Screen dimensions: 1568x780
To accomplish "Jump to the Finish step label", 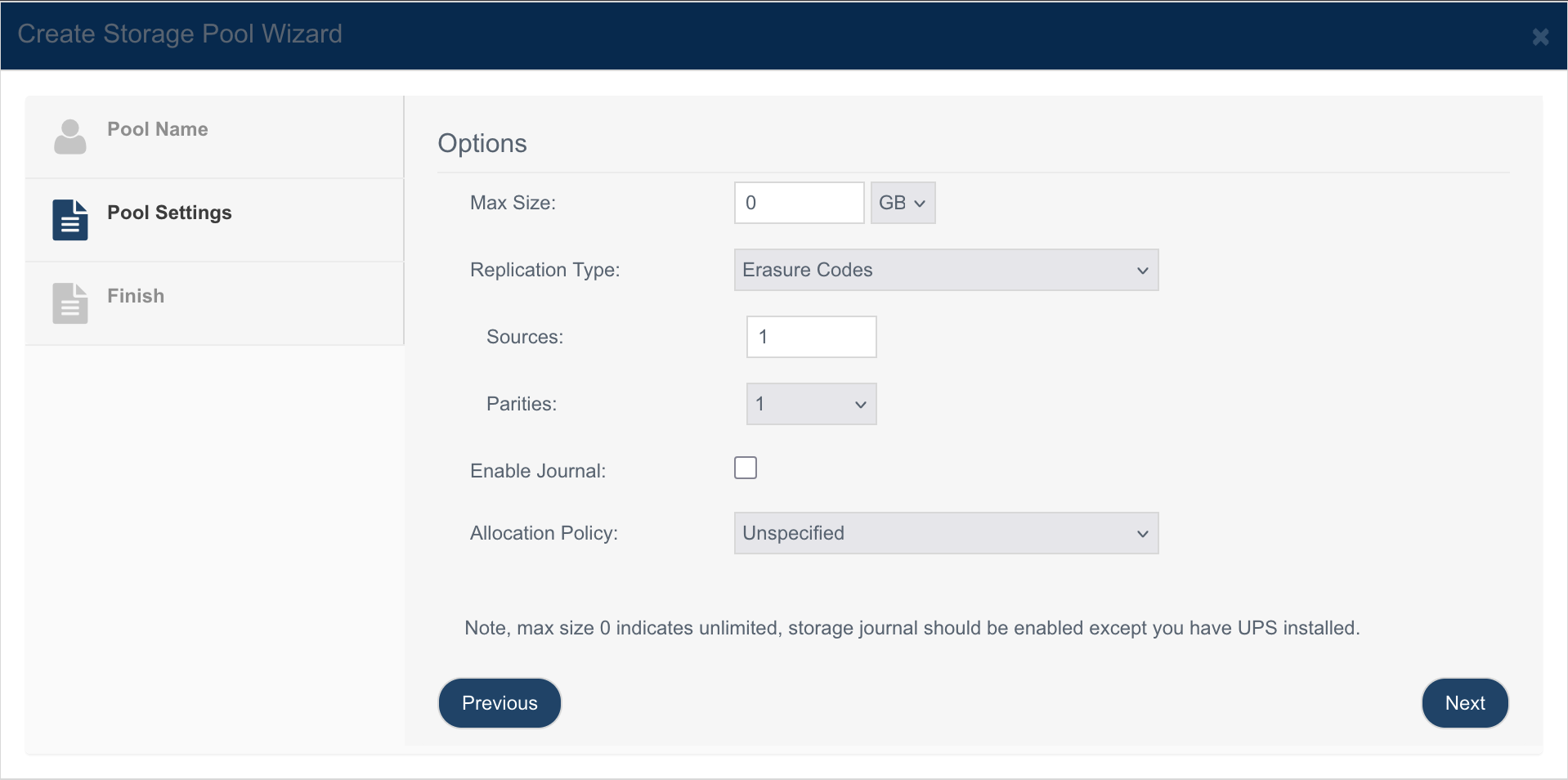I will tap(136, 296).
